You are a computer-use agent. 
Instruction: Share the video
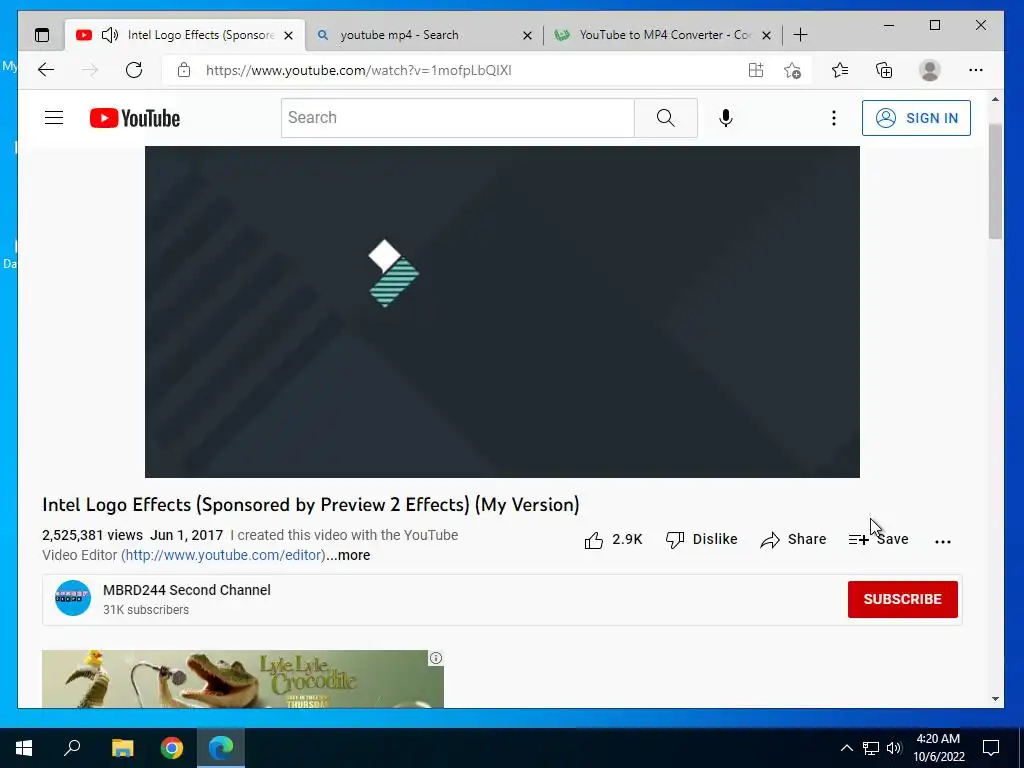793,539
